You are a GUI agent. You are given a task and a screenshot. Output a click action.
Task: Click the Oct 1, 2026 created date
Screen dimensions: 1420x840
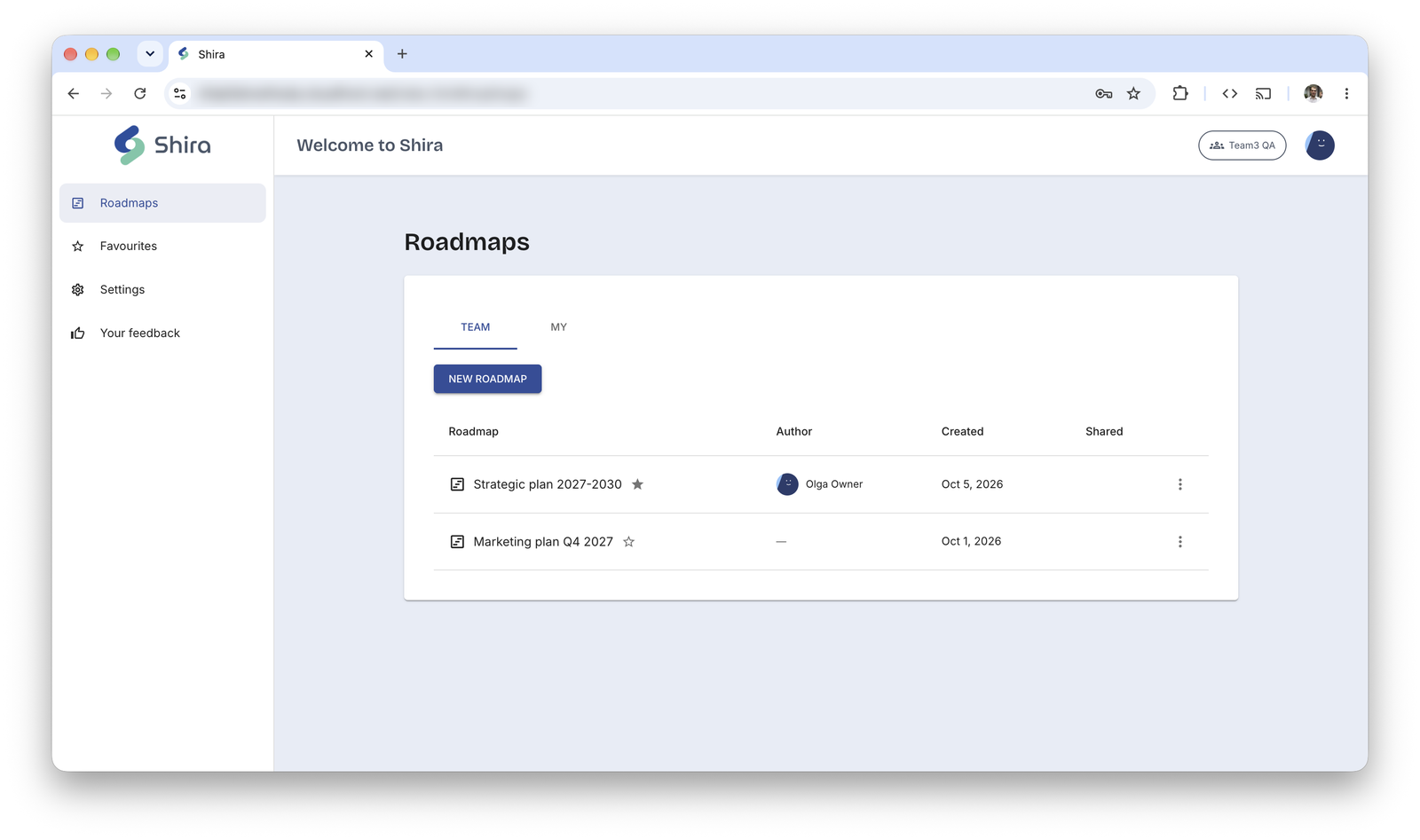click(971, 541)
